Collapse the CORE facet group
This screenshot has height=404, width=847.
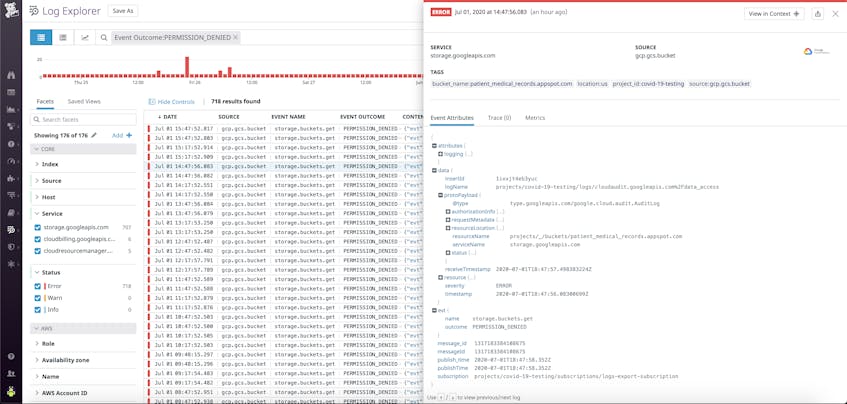[x=83, y=149]
